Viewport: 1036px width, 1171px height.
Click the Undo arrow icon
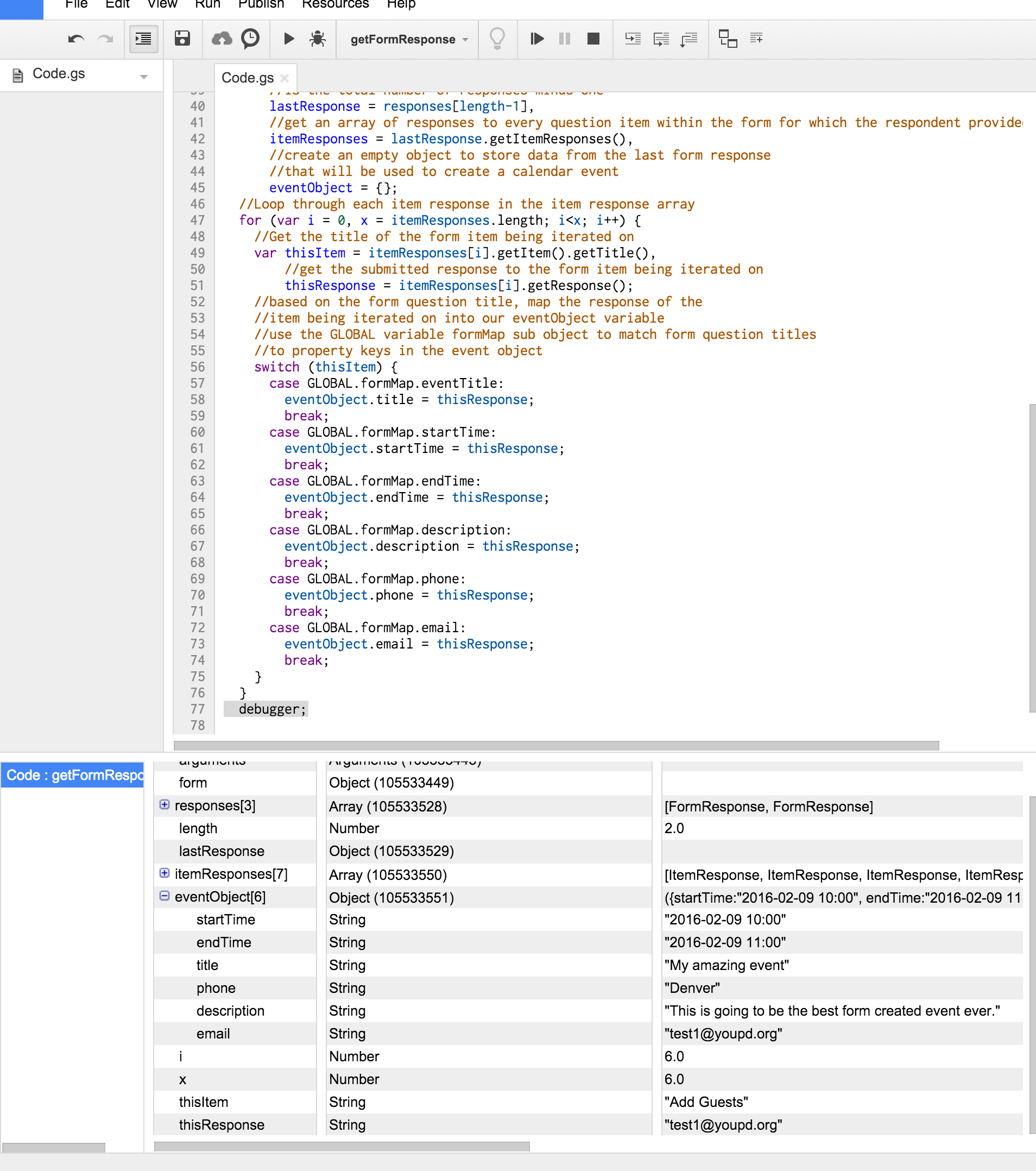pyautogui.click(x=76, y=40)
